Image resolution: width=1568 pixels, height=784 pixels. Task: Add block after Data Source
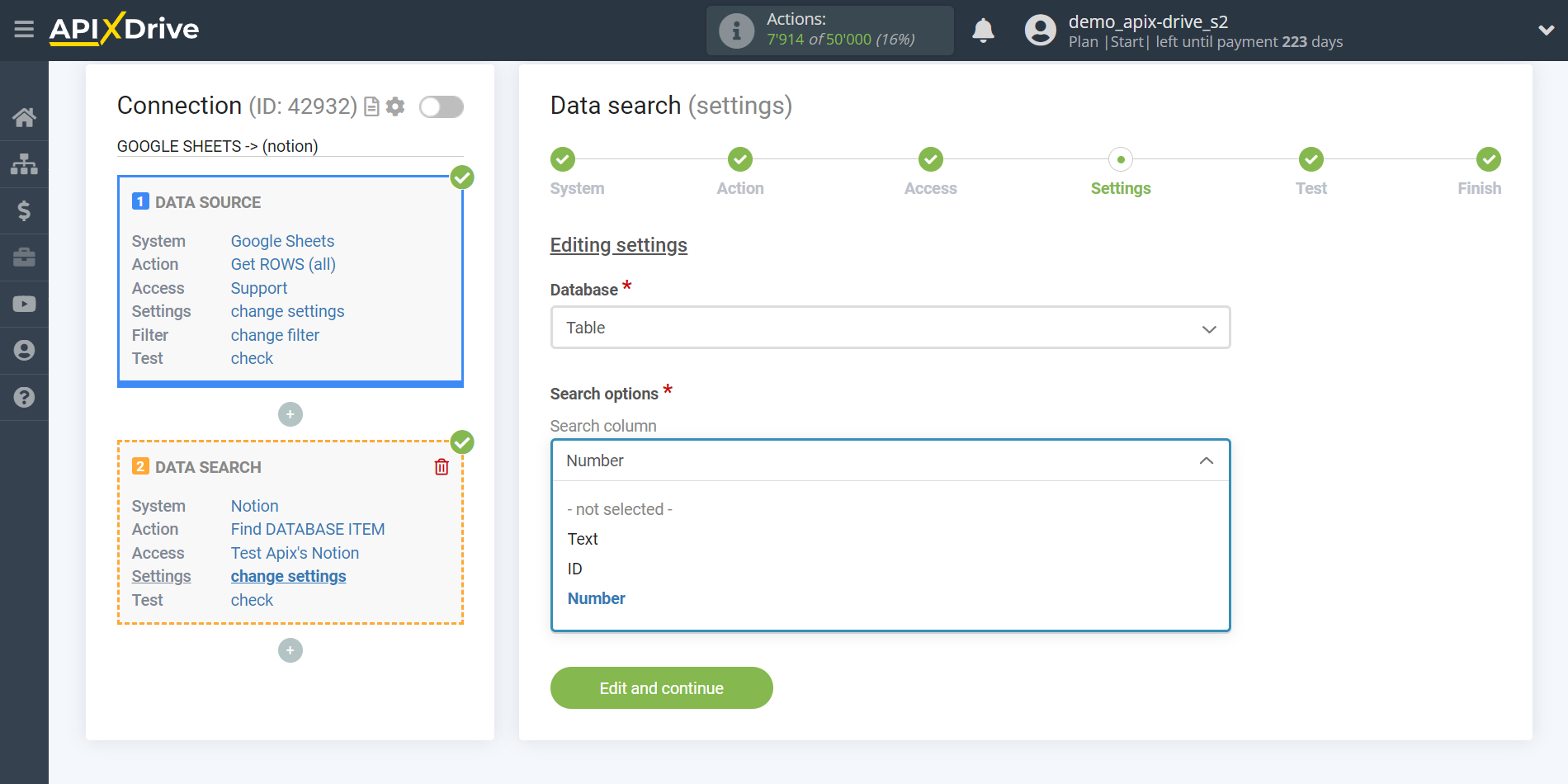(x=290, y=414)
